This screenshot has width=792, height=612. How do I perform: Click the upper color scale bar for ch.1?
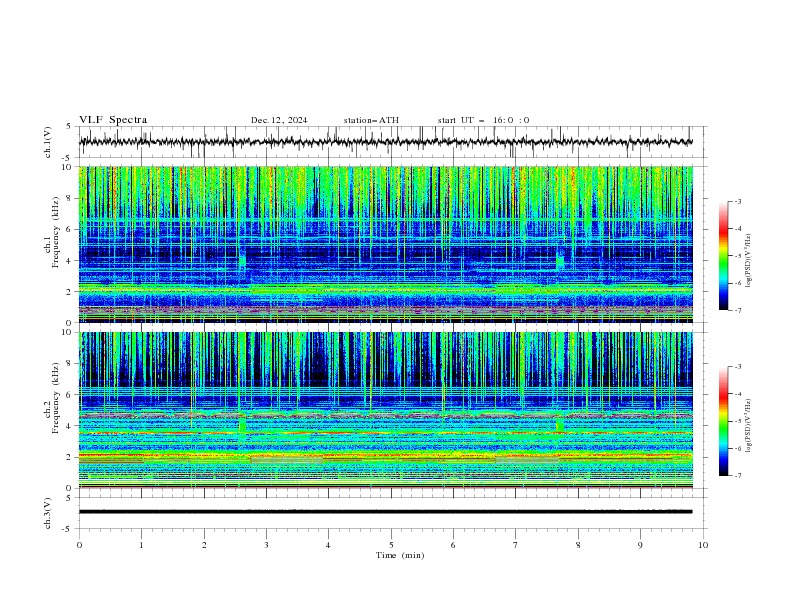pos(723,256)
